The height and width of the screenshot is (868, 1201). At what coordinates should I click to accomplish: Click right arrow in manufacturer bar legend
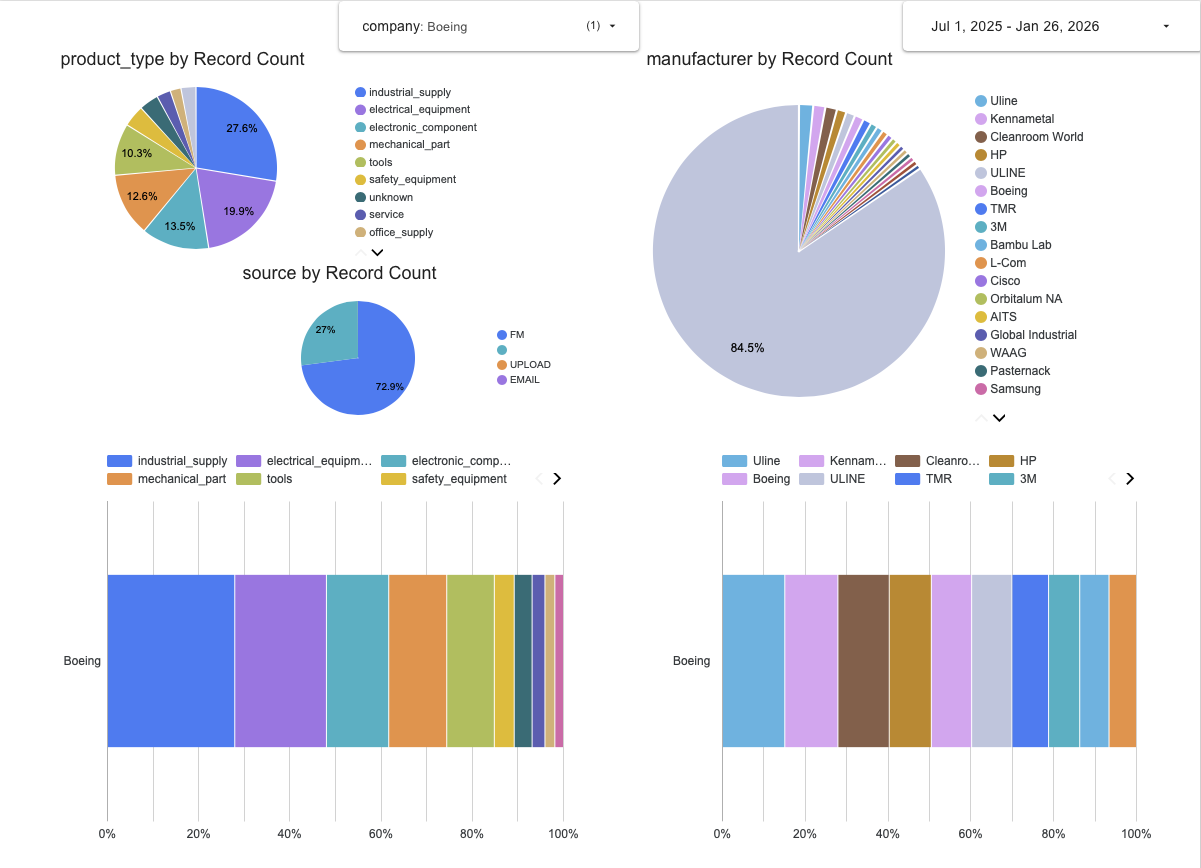[1130, 479]
